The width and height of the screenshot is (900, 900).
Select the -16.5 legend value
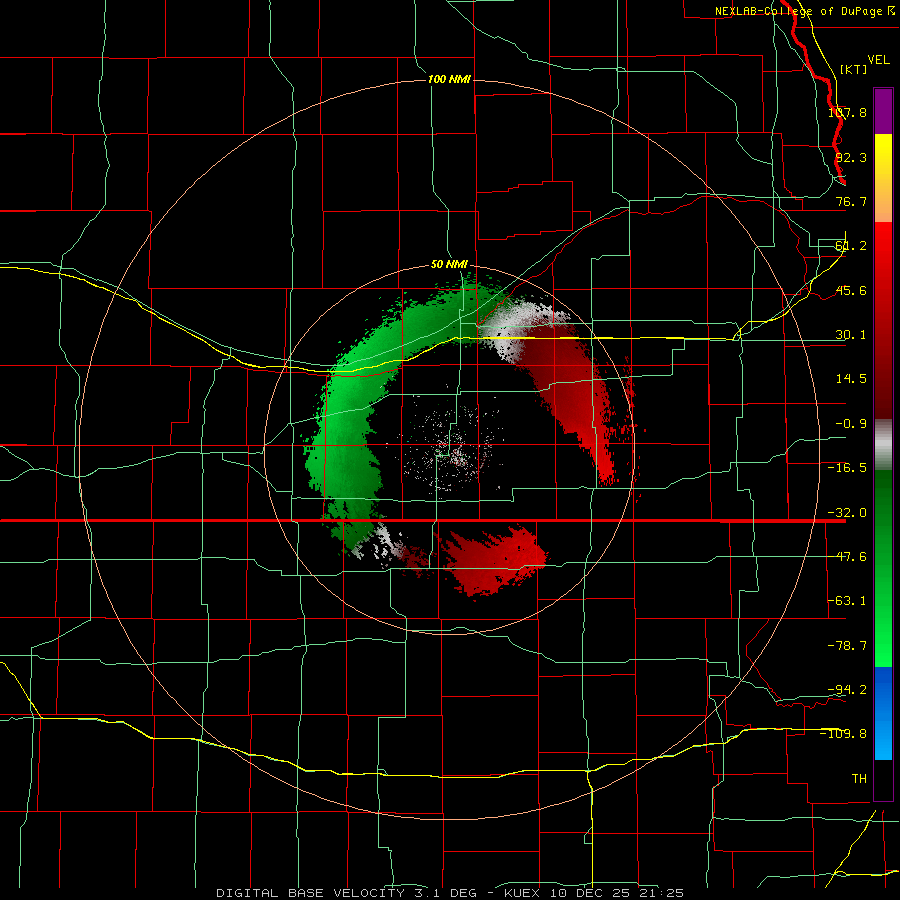(x=847, y=468)
